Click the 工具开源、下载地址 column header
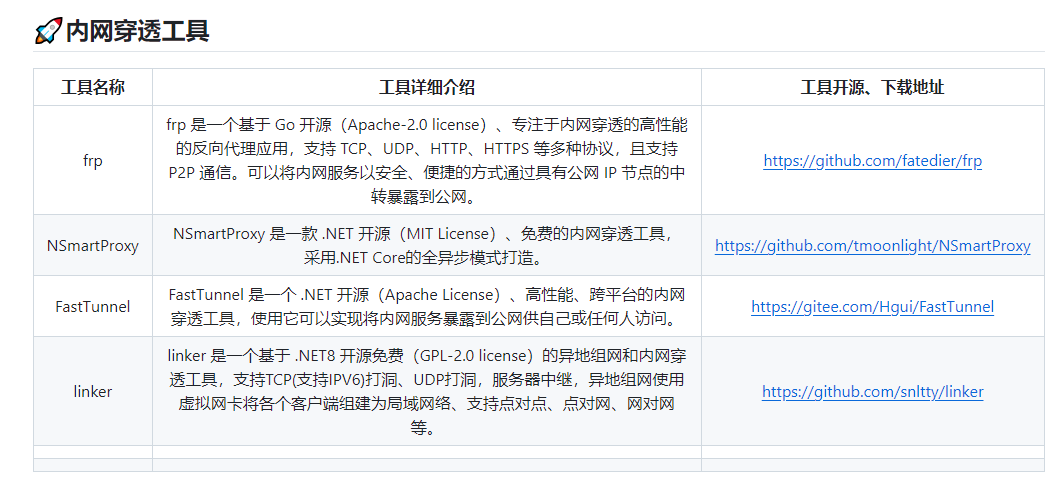The height and width of the screenshot is (480, 1059). (x=872, y=87)
